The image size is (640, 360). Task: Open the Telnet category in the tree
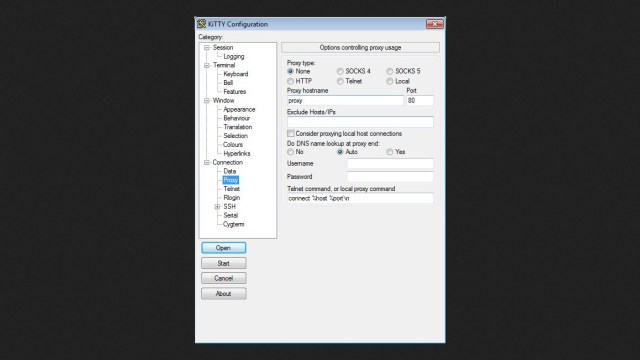coord(231,189)
